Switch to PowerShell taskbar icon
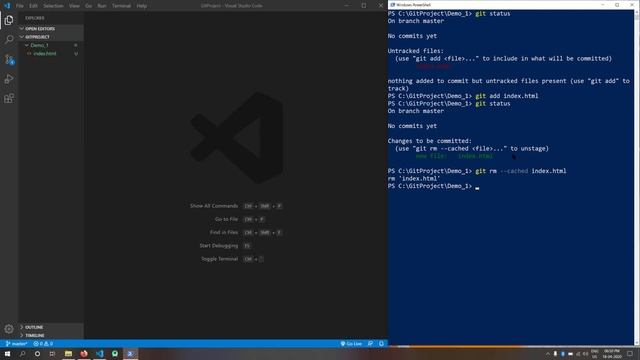 click(x=131, y=353)
